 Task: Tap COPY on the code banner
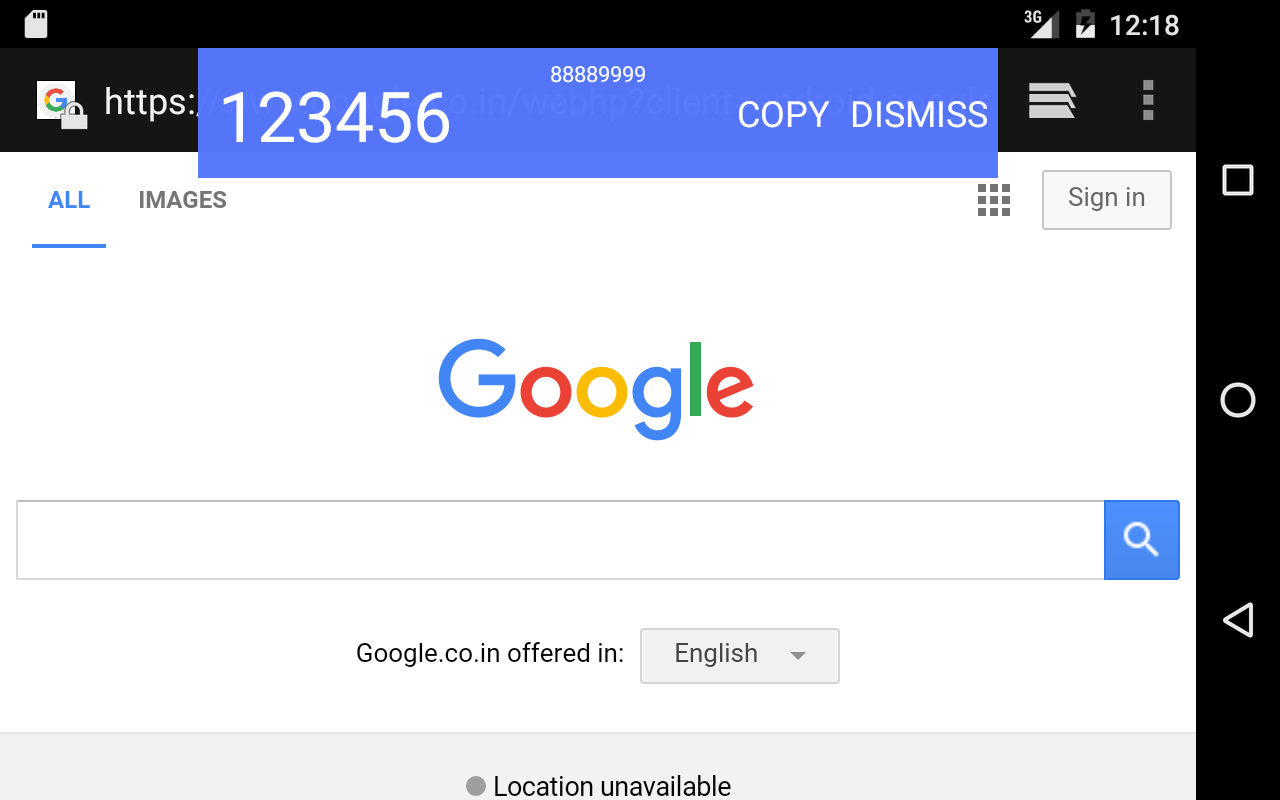pos(783,115)
